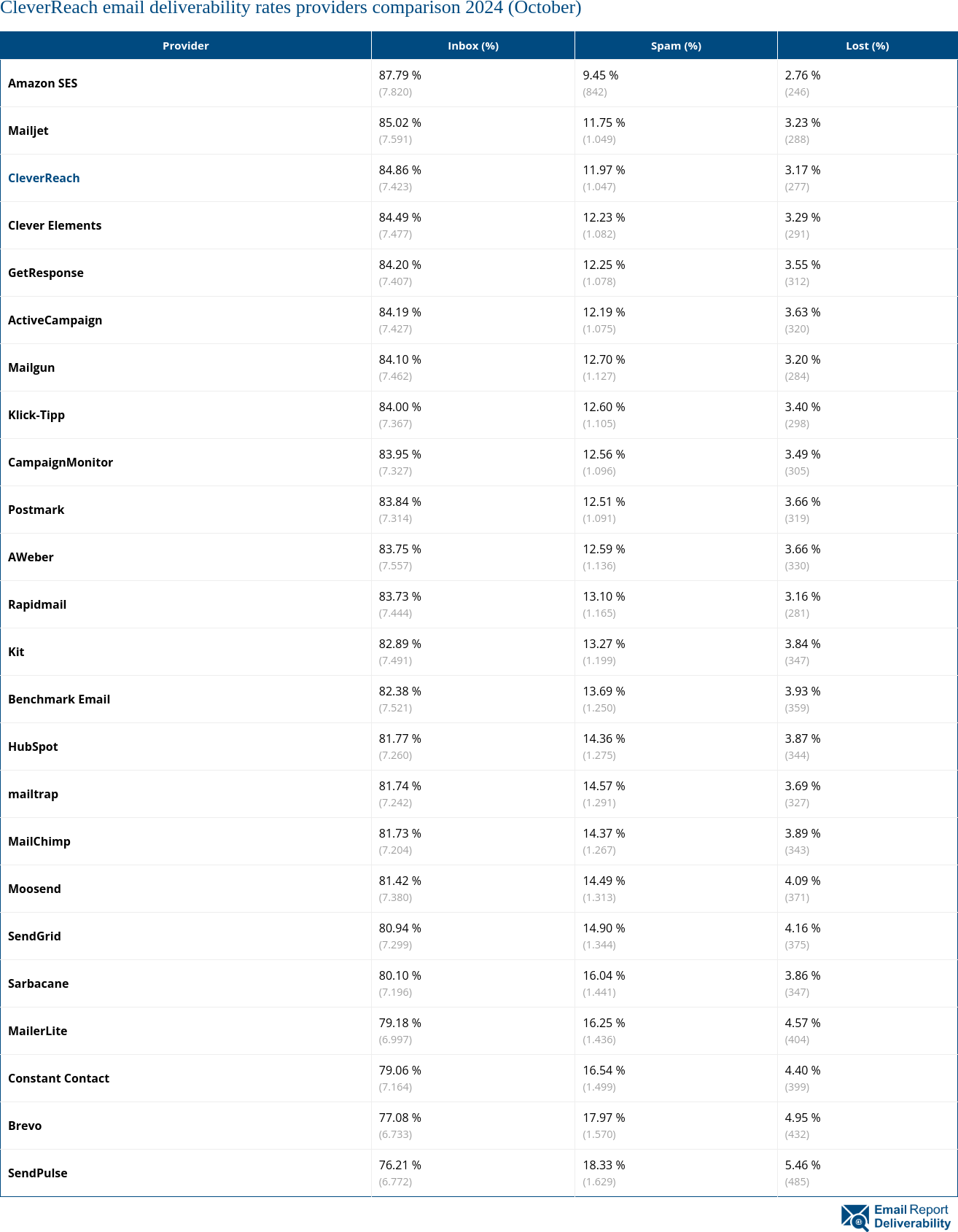Sort by the Inbox (%) column header
The width and height of the screenshot is (958, 1232).
tap(472, 46)
